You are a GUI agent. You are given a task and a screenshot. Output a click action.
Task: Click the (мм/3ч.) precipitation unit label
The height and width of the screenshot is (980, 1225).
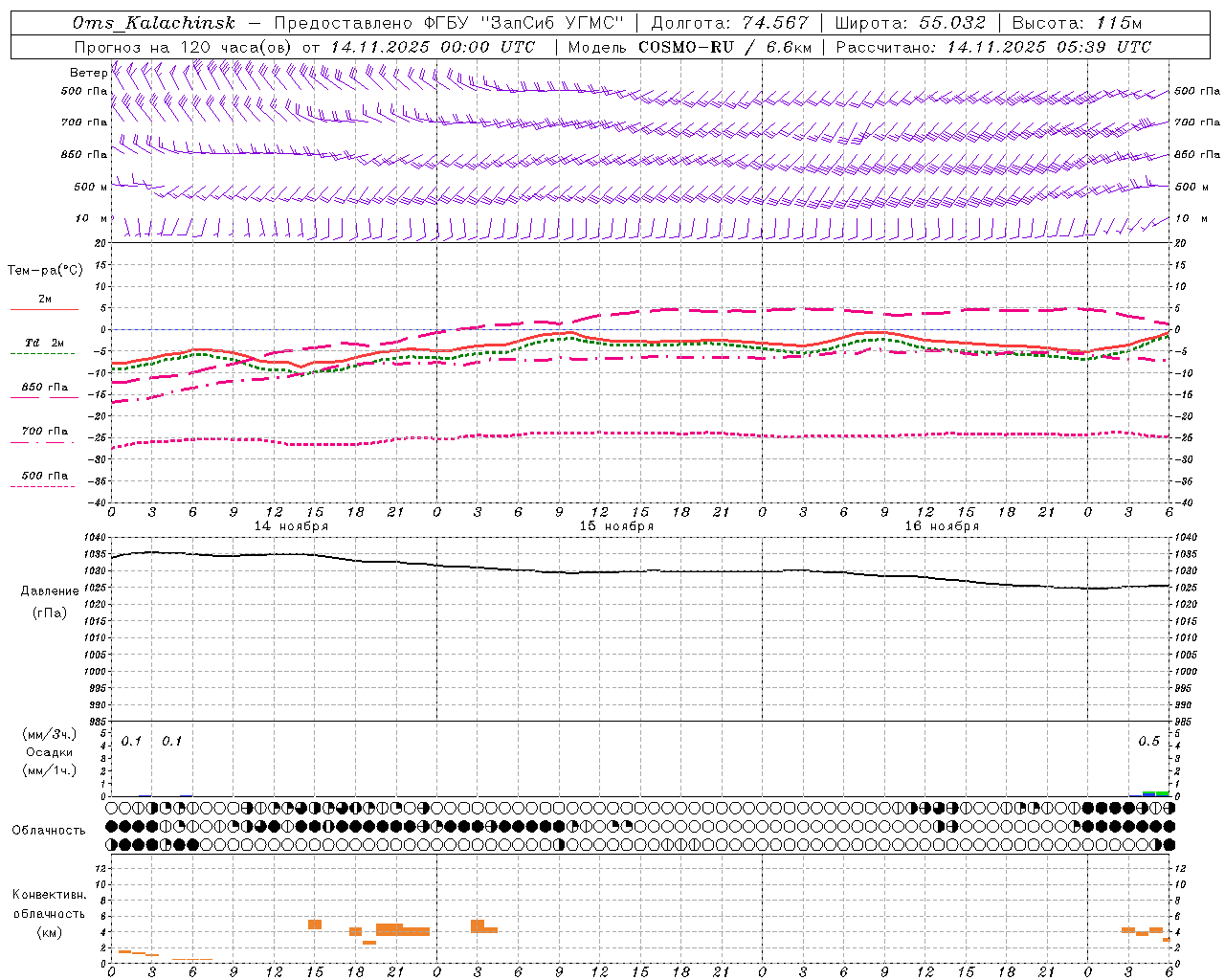pos(50,734)
